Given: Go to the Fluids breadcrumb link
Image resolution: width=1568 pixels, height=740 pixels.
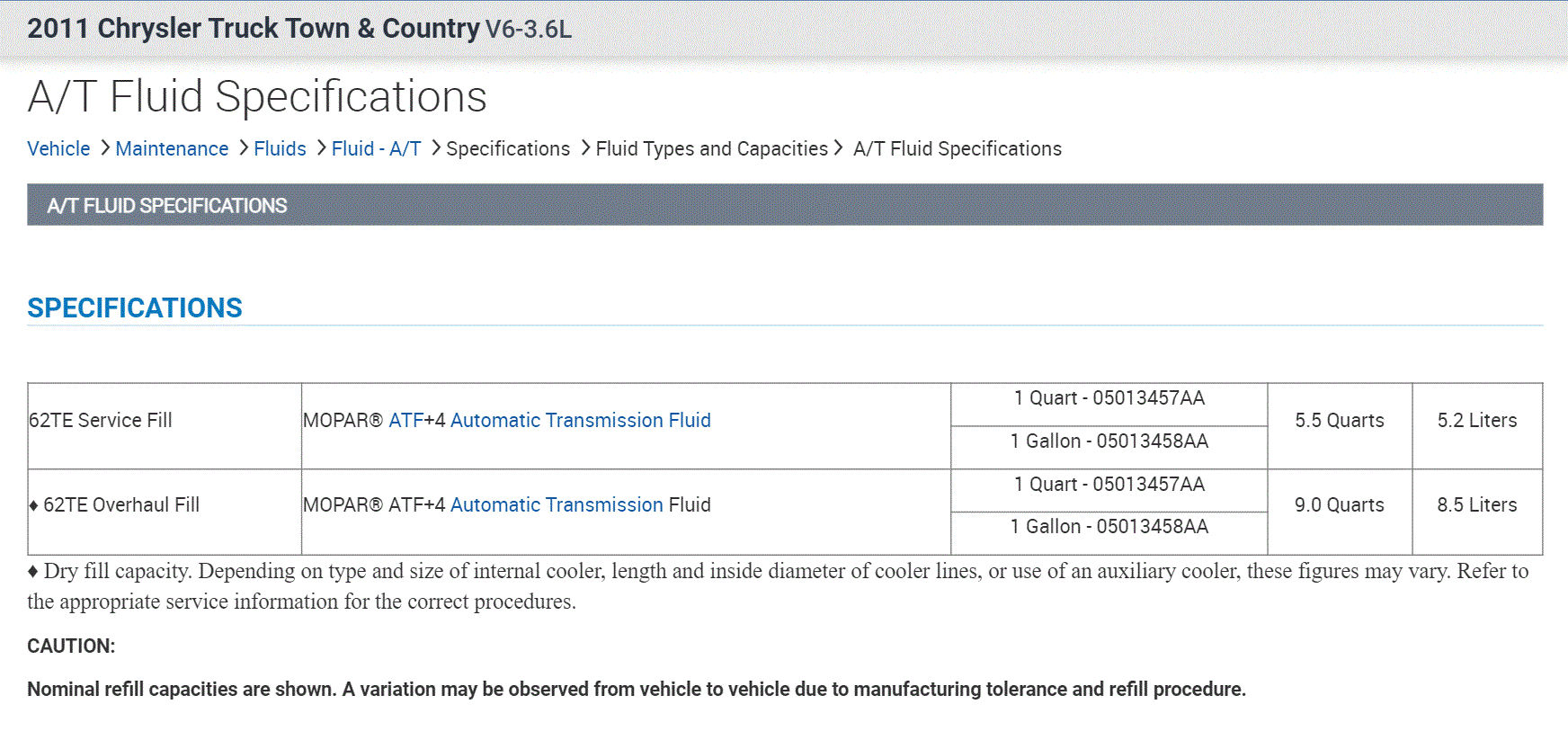Looking at the screenshot, I should 280,148.
